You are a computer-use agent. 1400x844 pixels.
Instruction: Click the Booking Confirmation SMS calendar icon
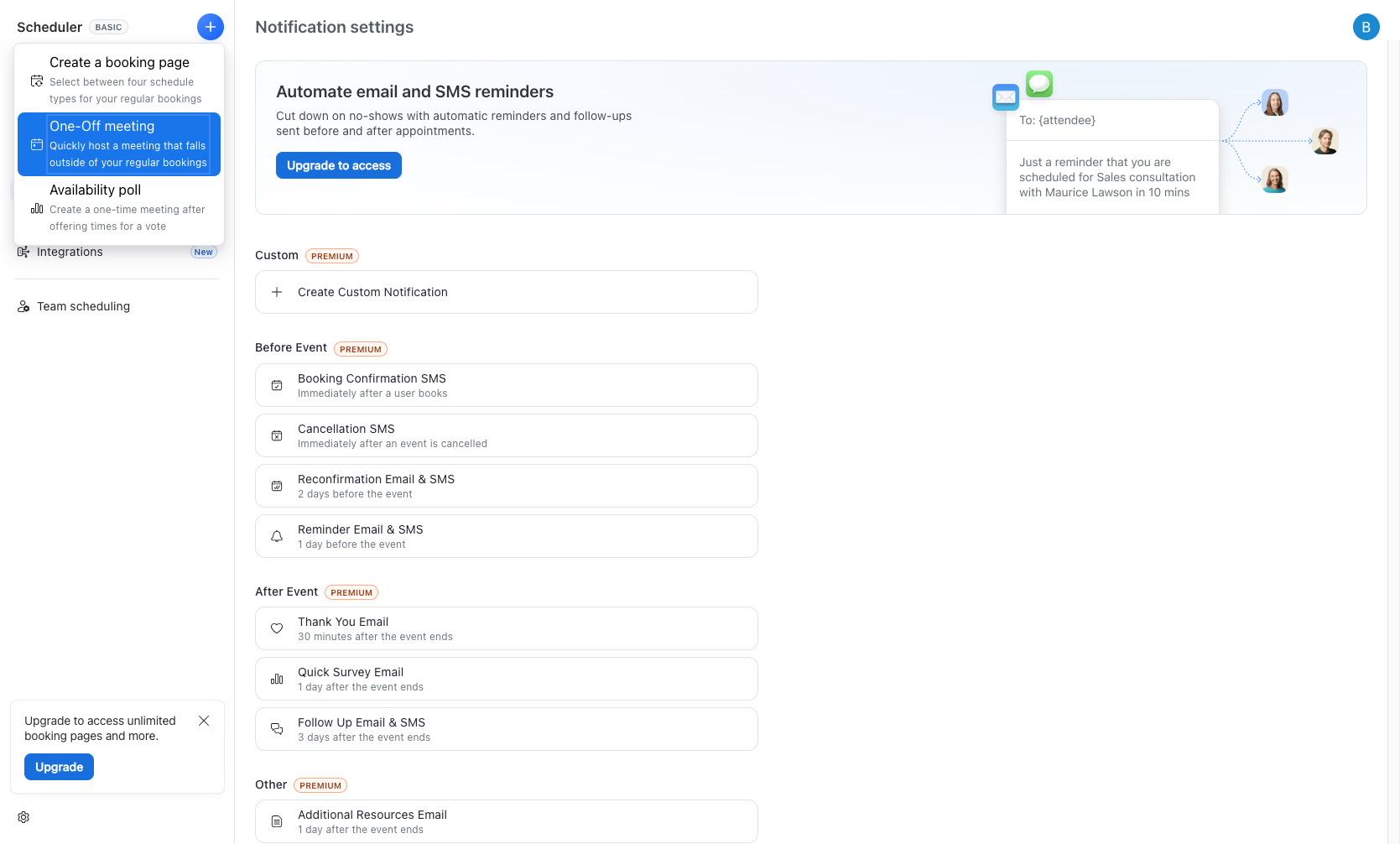[x=277, y=385]
